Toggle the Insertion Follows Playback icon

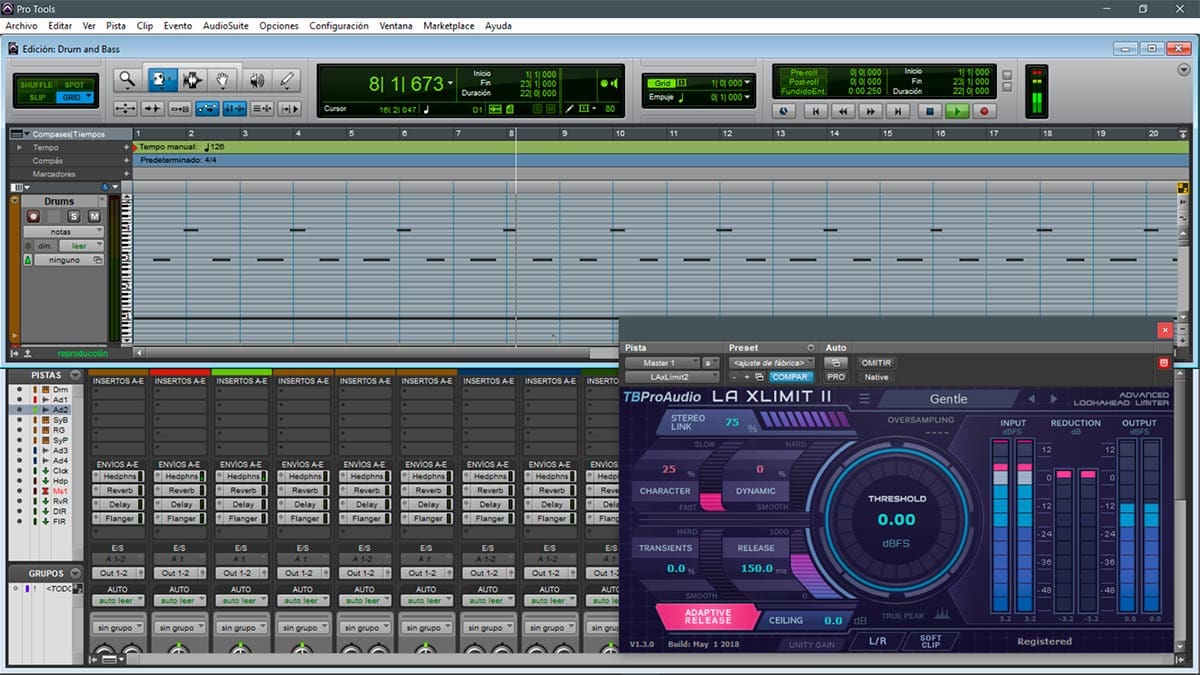[x=289, y=108]
